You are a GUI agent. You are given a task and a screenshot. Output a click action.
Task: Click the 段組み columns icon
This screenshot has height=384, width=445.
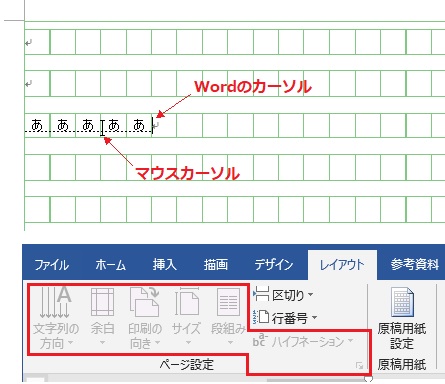pos(229,302)
